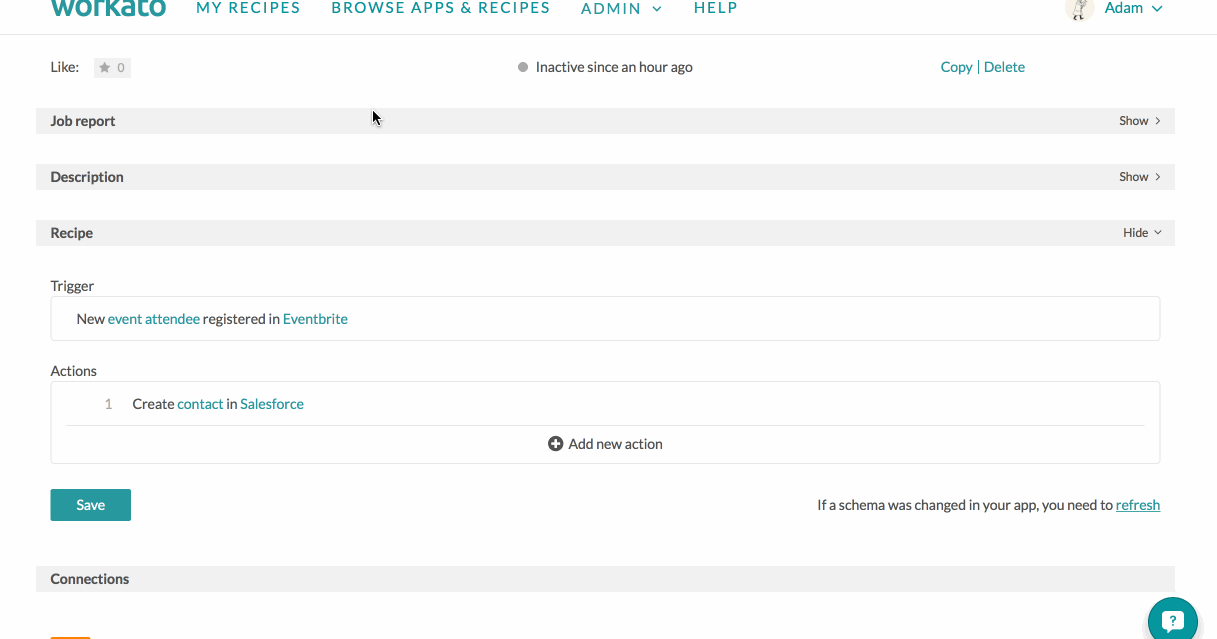Viewport: 1217px width, 639px height.
Task: Open the HELP menu item
Action: point(716,8)
